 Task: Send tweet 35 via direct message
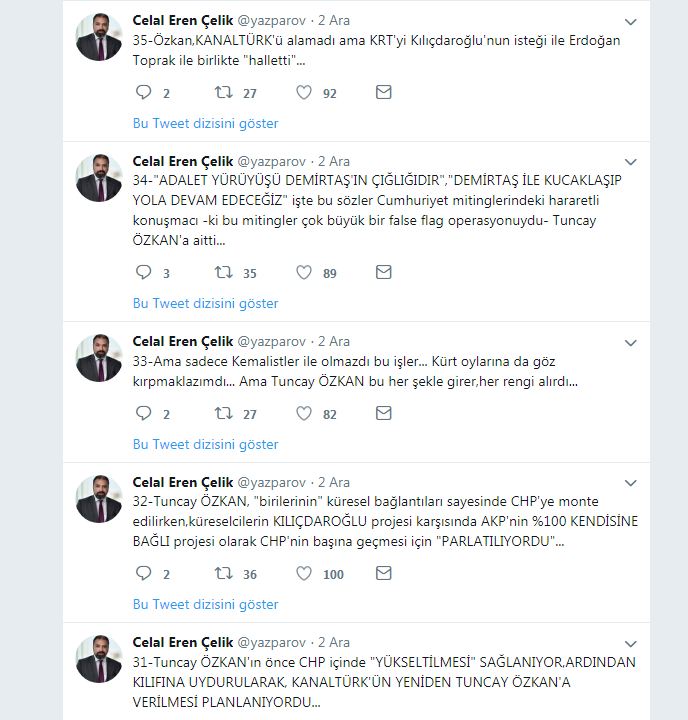(x=383, y=93)
